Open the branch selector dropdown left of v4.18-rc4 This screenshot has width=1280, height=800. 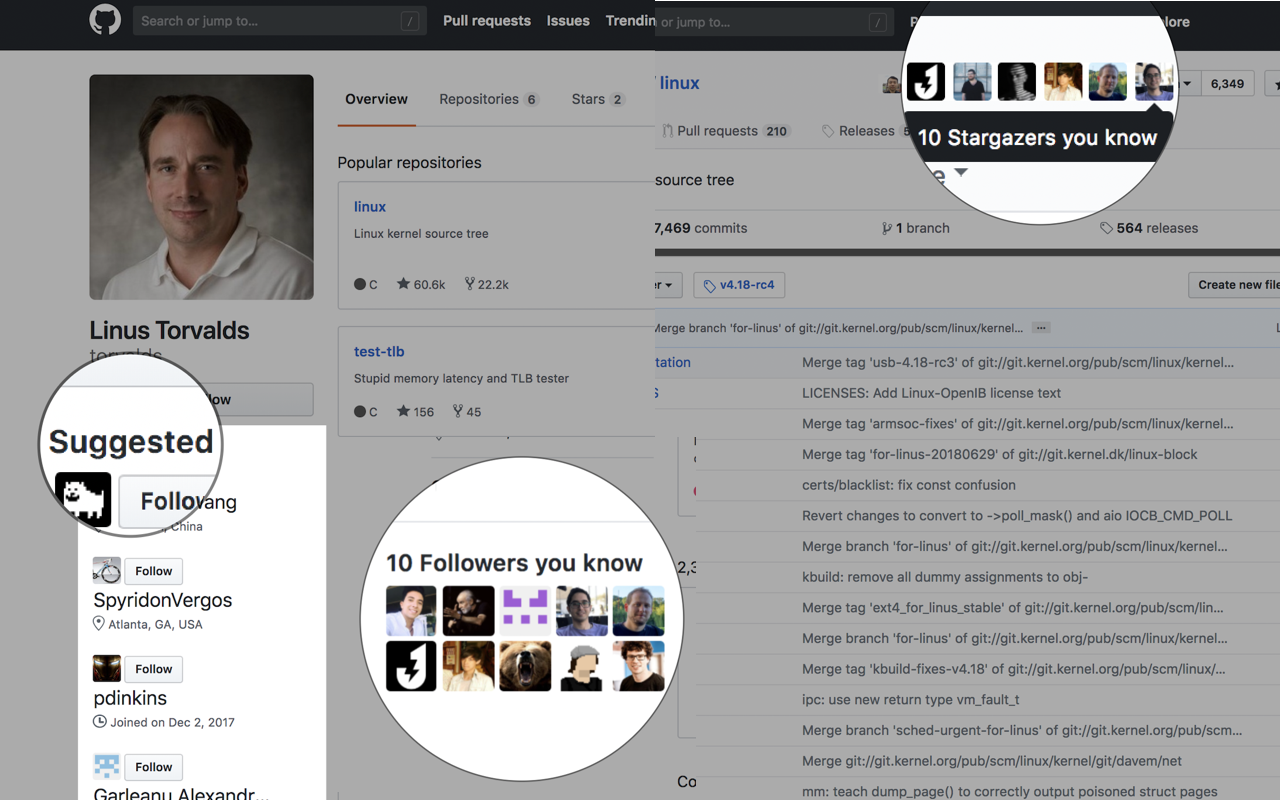tap(669, 285)
